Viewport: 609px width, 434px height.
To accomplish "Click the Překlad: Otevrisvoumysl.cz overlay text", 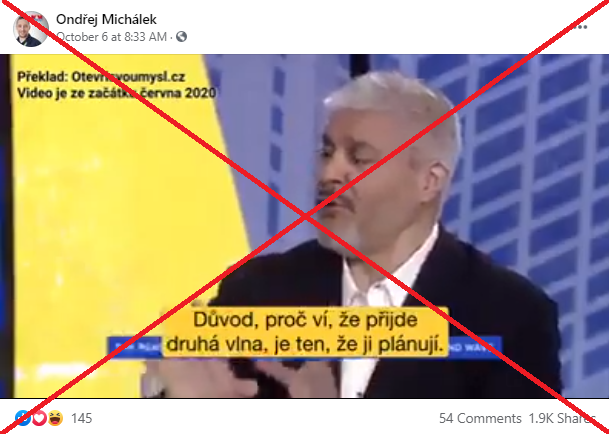I will tap(101, 77).
